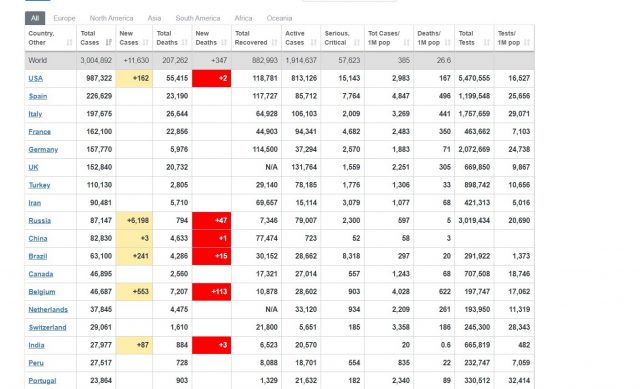Select the Asia tab
Screen dimensions: 640x389
pyautogui.click(x=154, y=18)
